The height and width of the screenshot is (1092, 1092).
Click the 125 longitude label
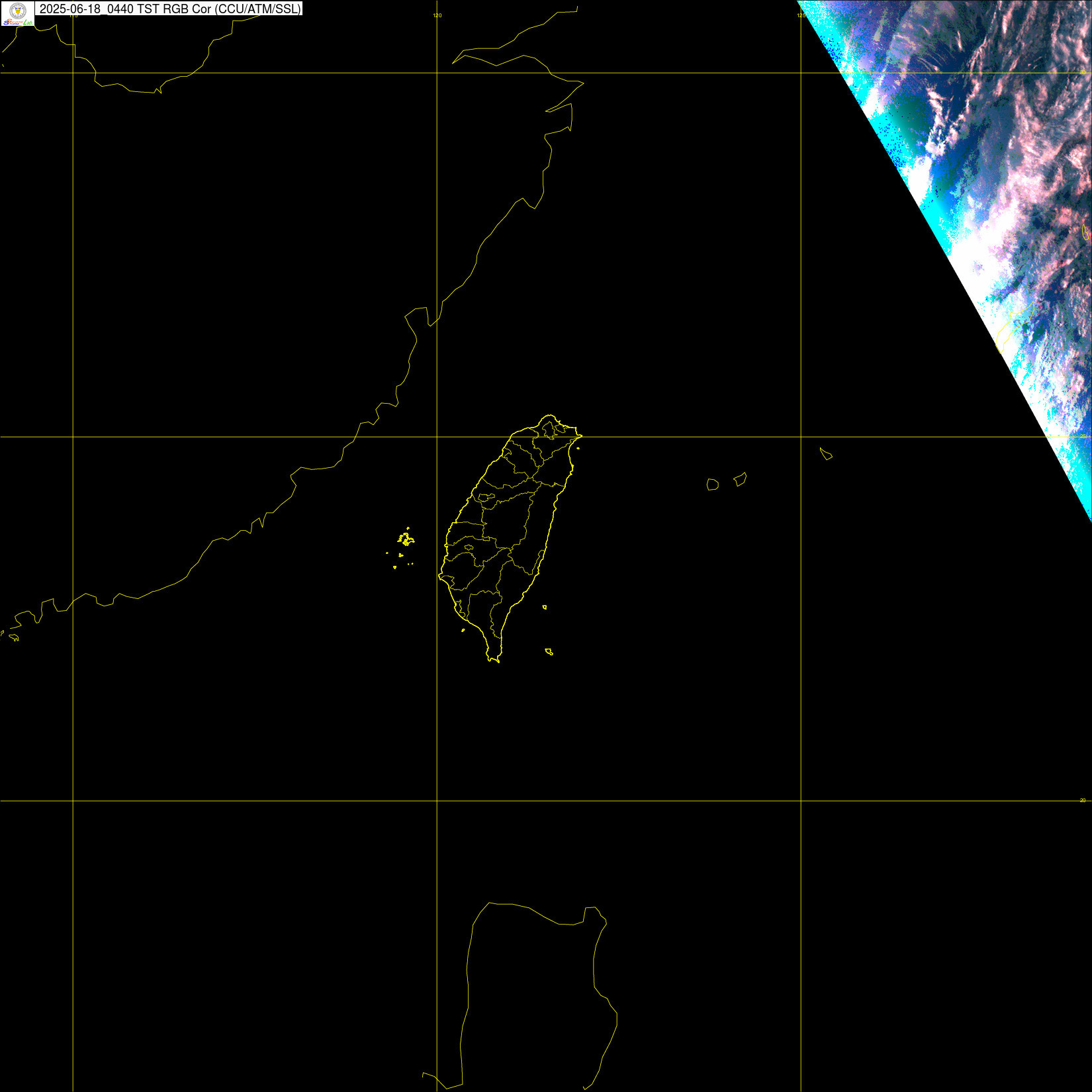801,15
